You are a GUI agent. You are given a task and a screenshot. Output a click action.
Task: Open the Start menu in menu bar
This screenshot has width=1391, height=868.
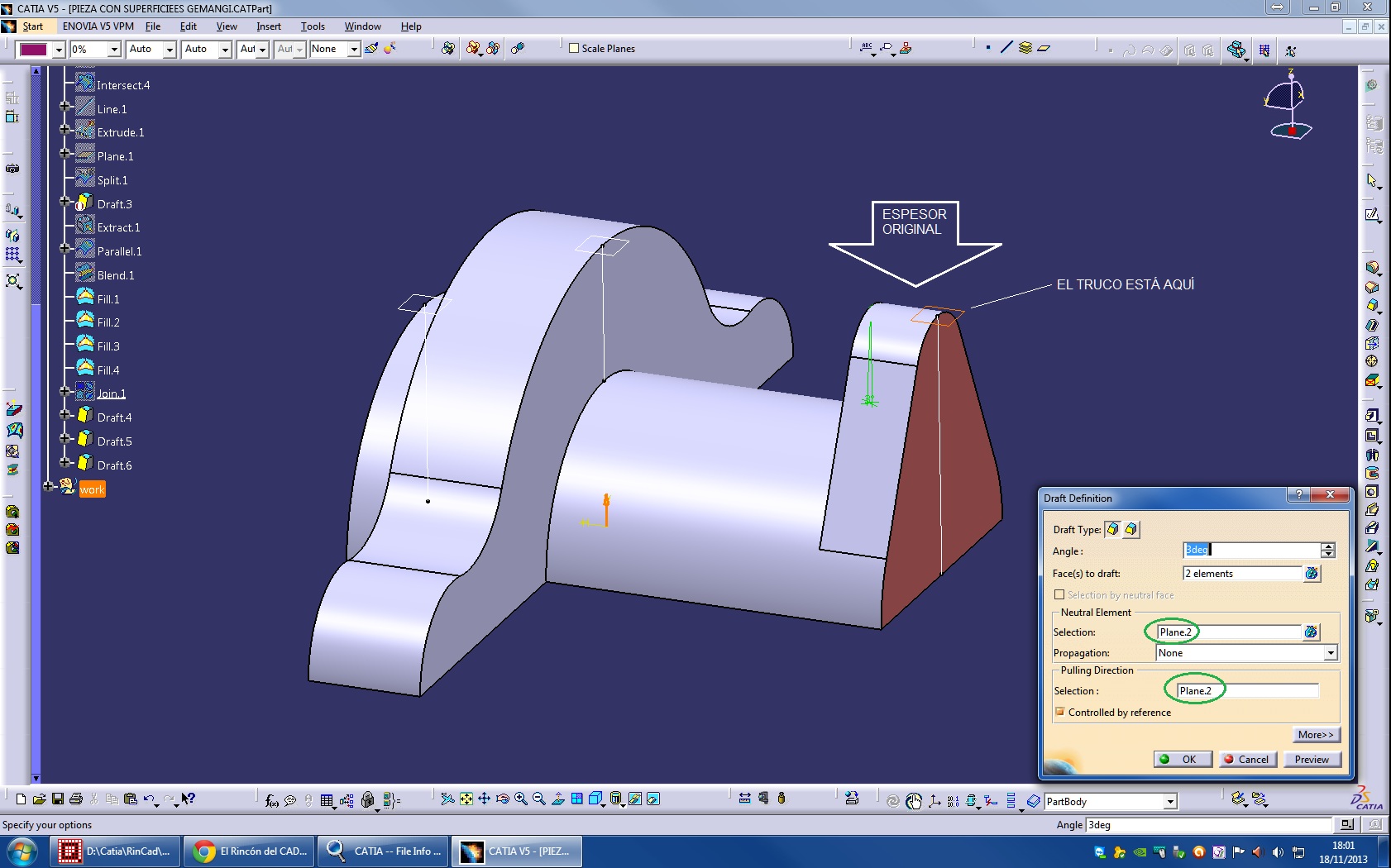click(32, 26)
